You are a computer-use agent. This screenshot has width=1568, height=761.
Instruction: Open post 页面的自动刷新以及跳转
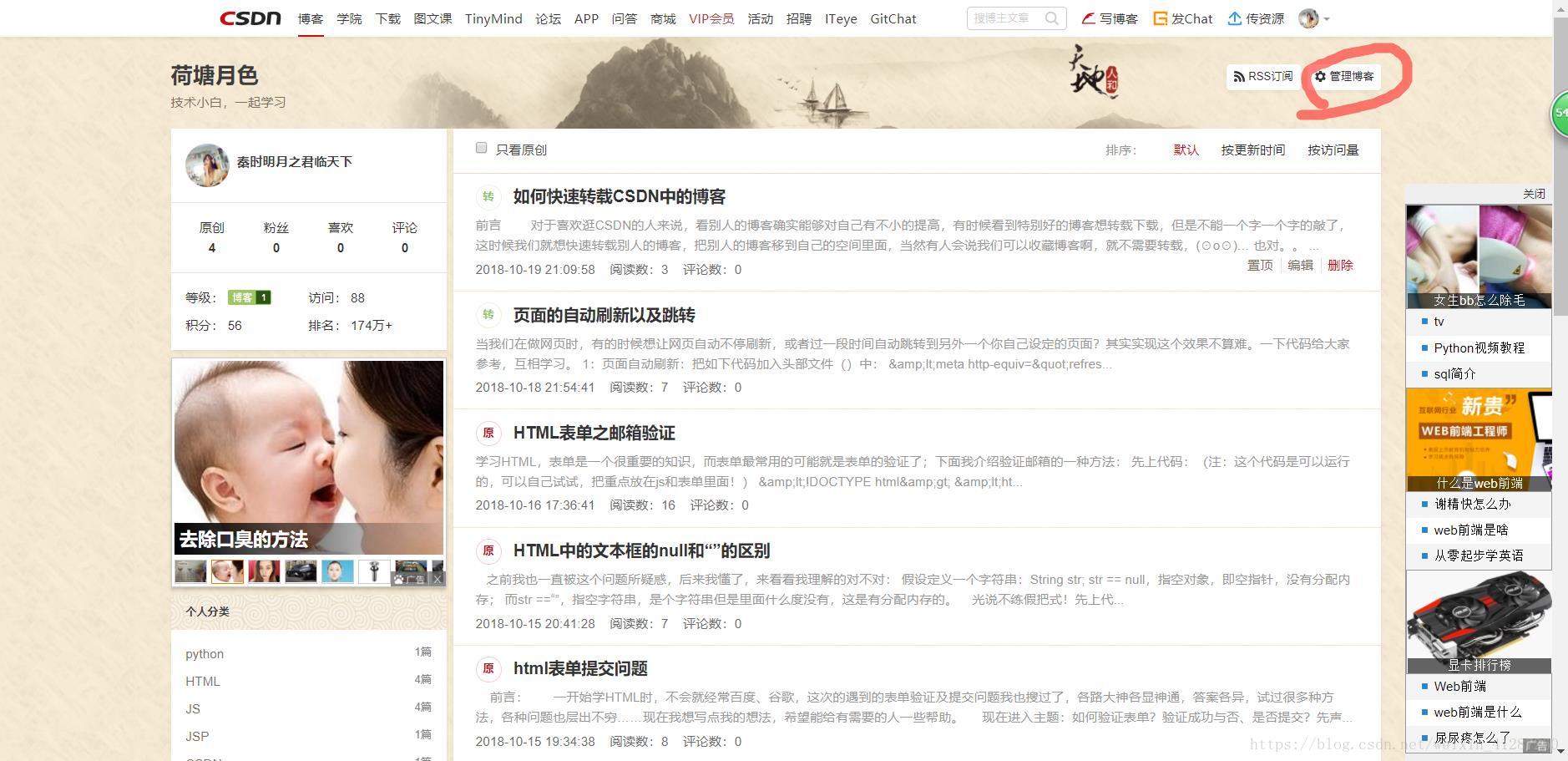pos(604,315)
